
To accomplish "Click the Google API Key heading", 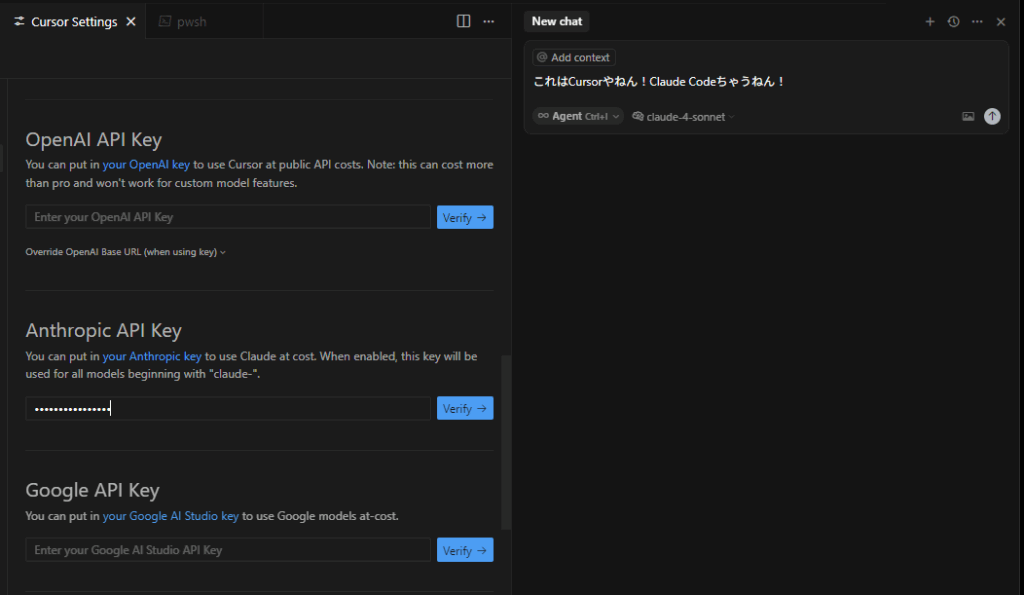I will point(92,490).
